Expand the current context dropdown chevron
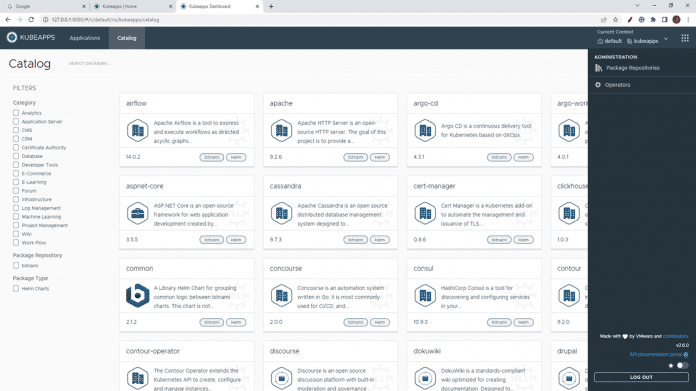Screen dimensions: 696x391 point(666,39)
